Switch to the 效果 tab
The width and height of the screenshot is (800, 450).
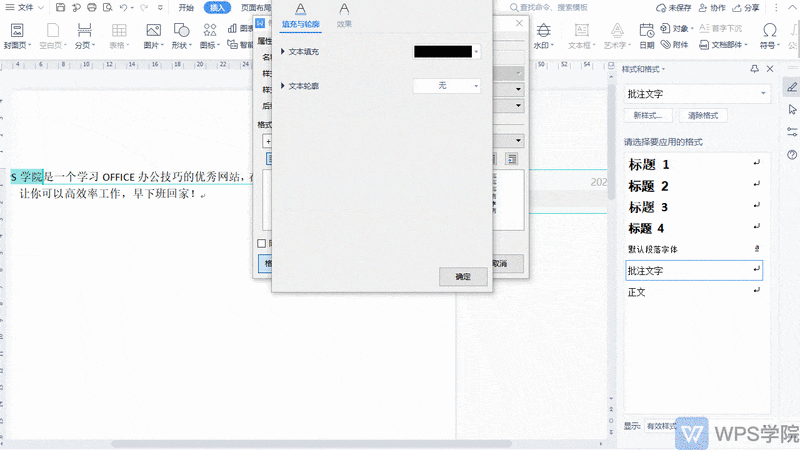344,15
